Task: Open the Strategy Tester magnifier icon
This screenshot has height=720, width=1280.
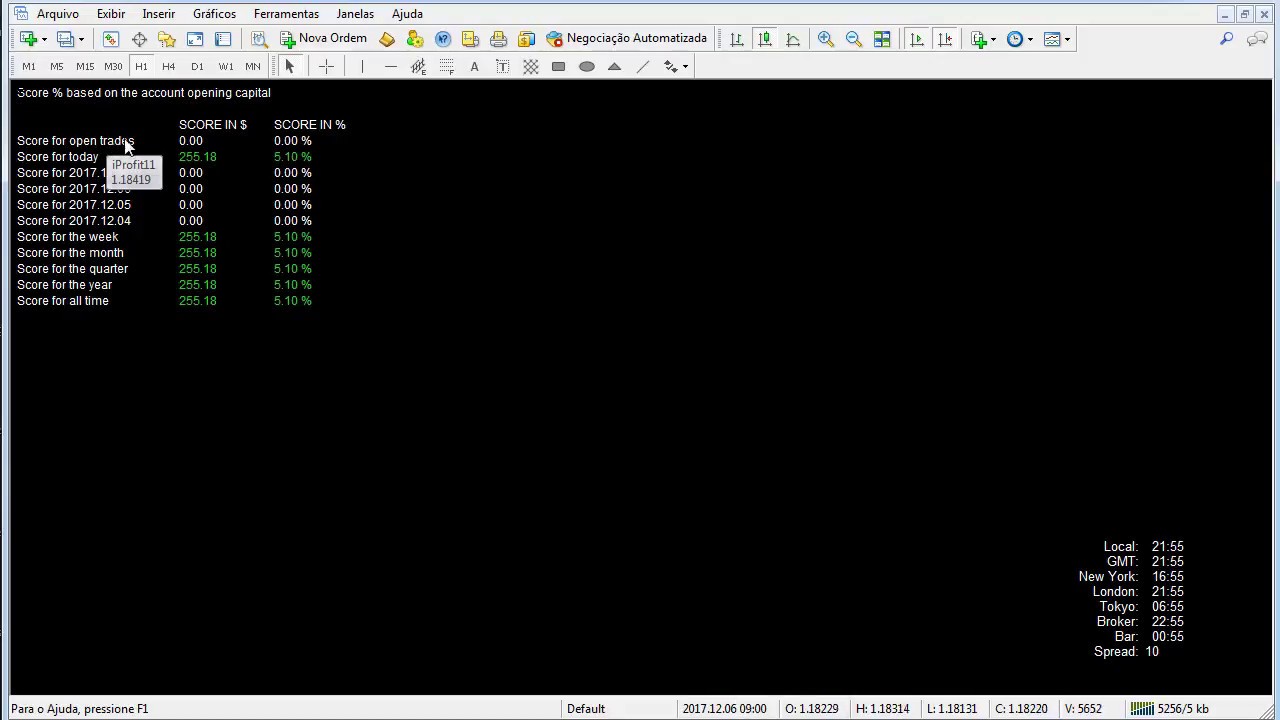Action: pyautogui.click(x=259, y=39)
